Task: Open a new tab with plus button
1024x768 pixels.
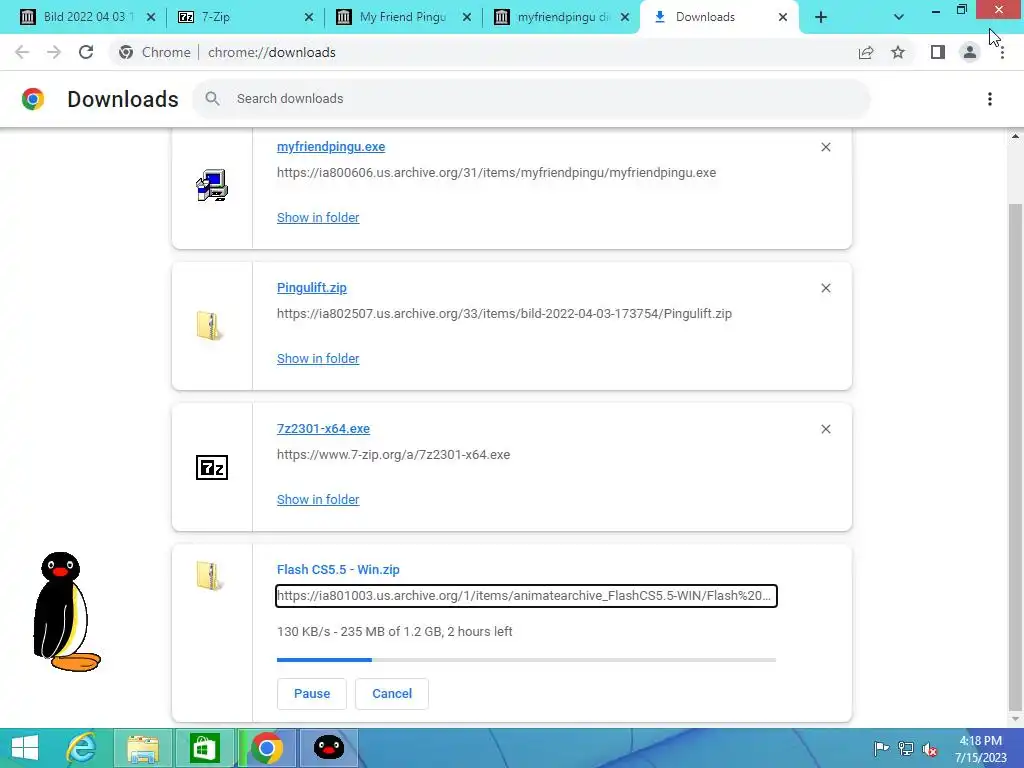Action: pyautogui.click(x=821, y=17)
